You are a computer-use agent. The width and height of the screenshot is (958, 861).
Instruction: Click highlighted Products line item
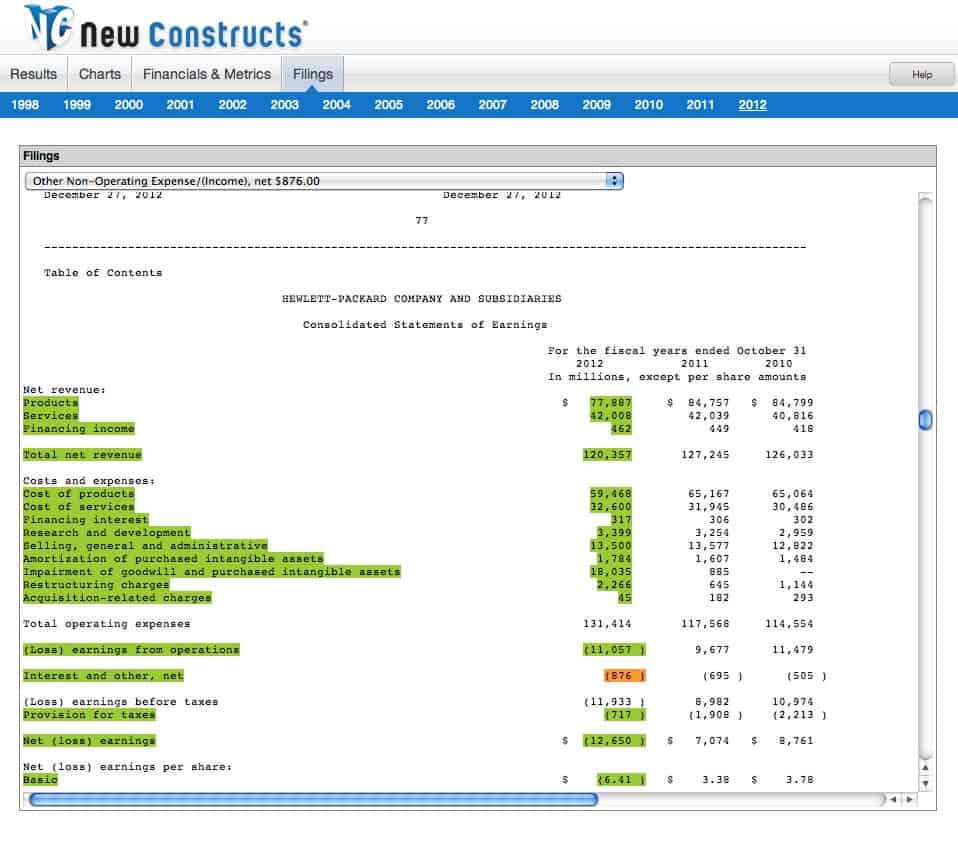51,403
